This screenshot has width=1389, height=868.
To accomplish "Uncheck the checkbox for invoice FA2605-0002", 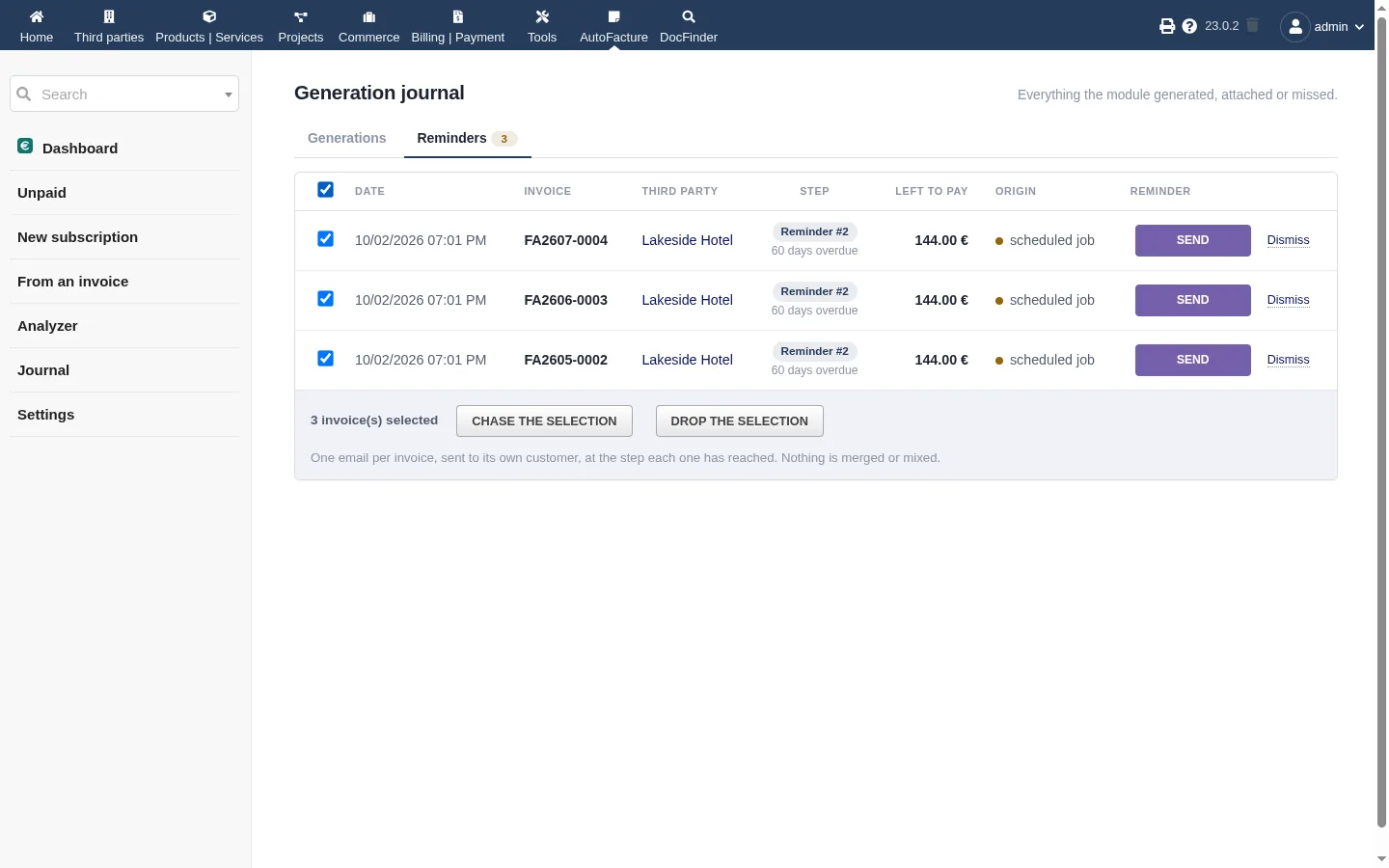I will (x=326, y=359).
